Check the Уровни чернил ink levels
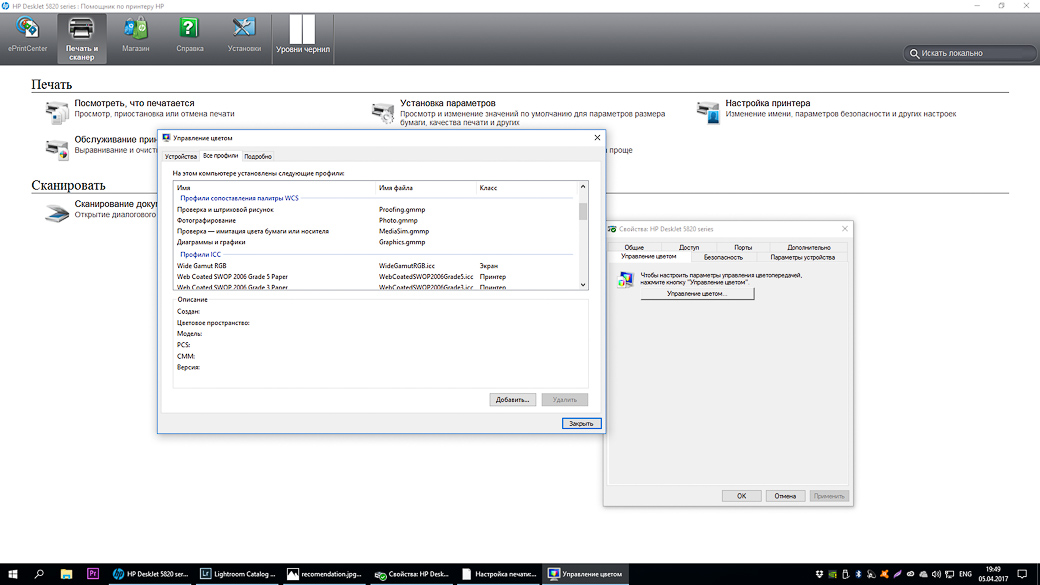This screenshot has height=585, width=1040. [302, 35]
